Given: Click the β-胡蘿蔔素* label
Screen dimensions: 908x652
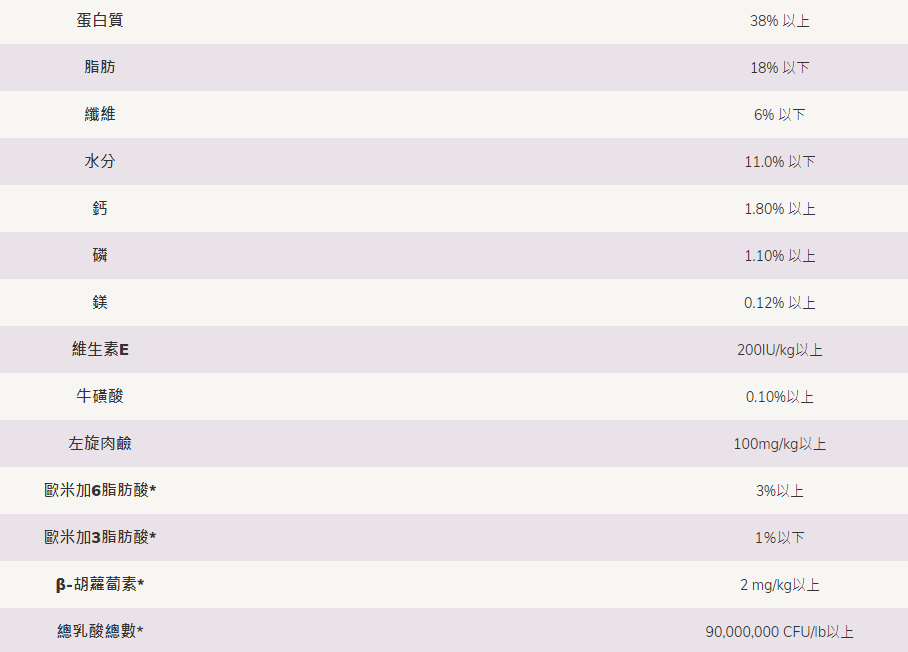Looking at the screenshot, I should click(100, 585).
